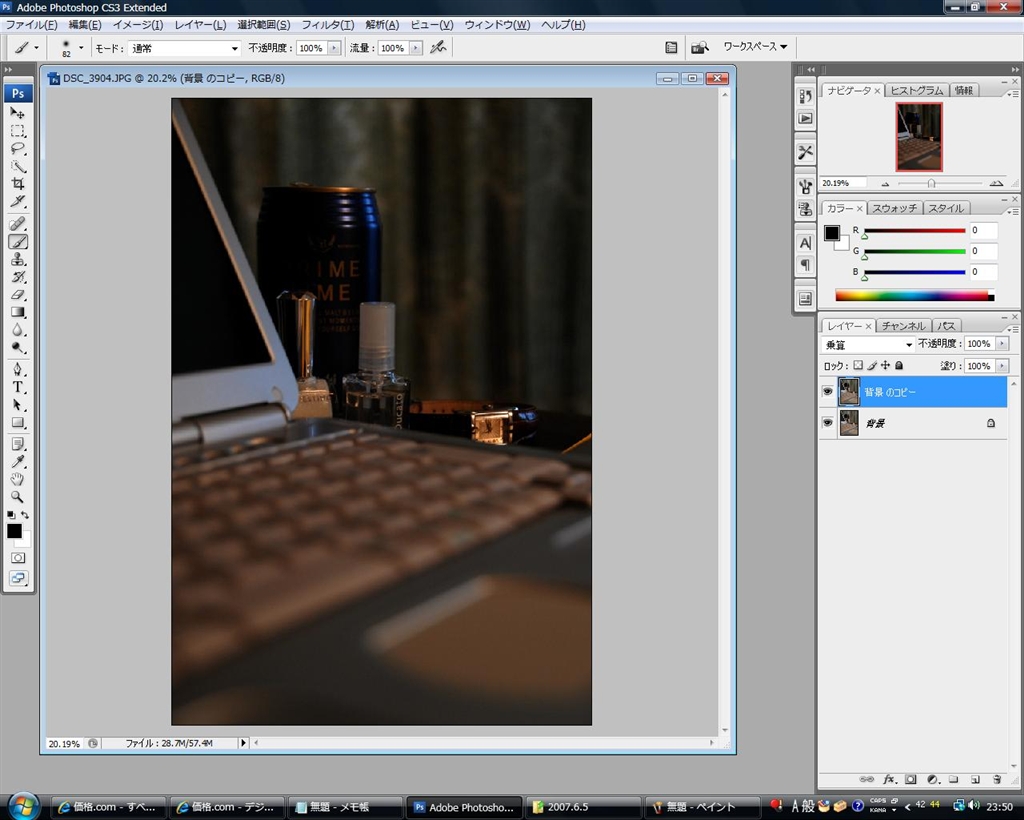Hide the 背景 のコピー layer
The image size is (1024, 820).
[827, 392]
